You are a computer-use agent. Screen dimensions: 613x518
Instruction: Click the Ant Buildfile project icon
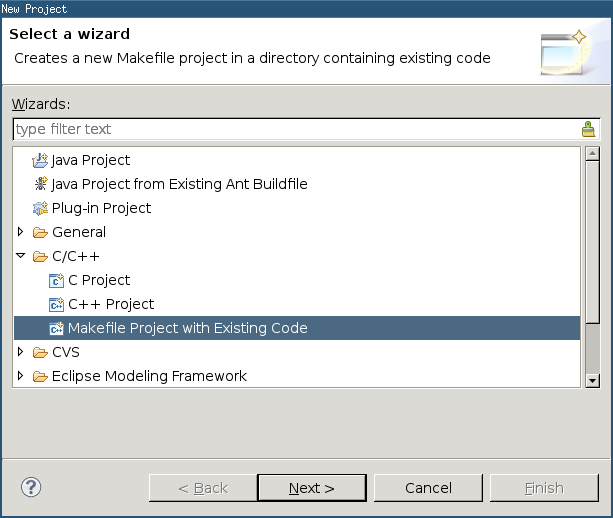pos(40,184)
